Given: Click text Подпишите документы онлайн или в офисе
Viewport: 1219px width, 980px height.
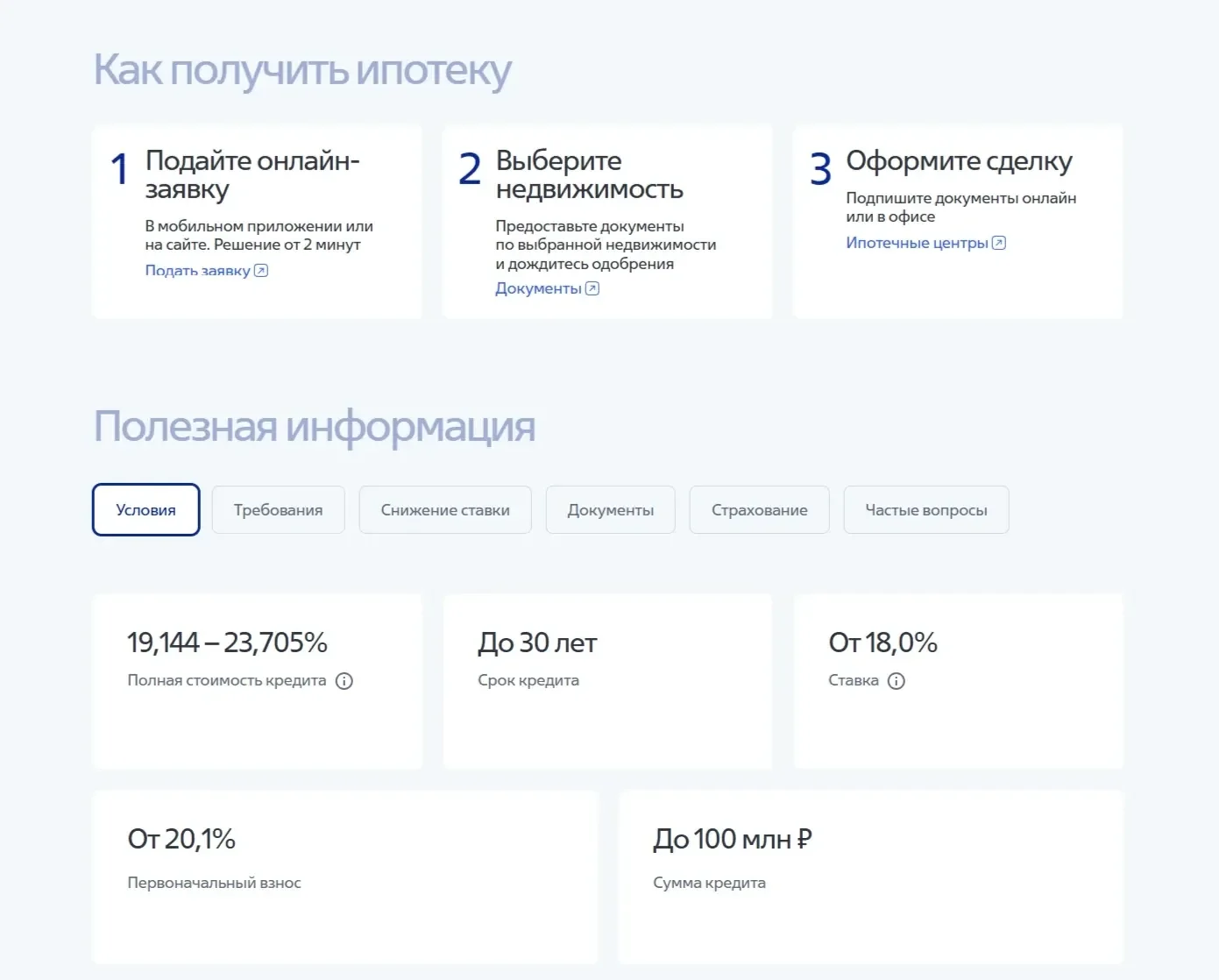Looking at the screenshot, I should tap(960, 208).
